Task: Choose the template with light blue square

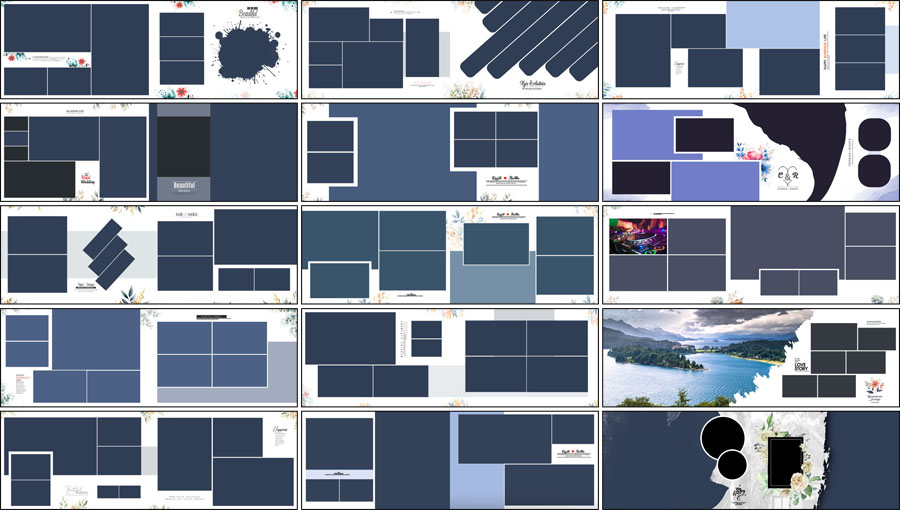Action: pos(751,50)
